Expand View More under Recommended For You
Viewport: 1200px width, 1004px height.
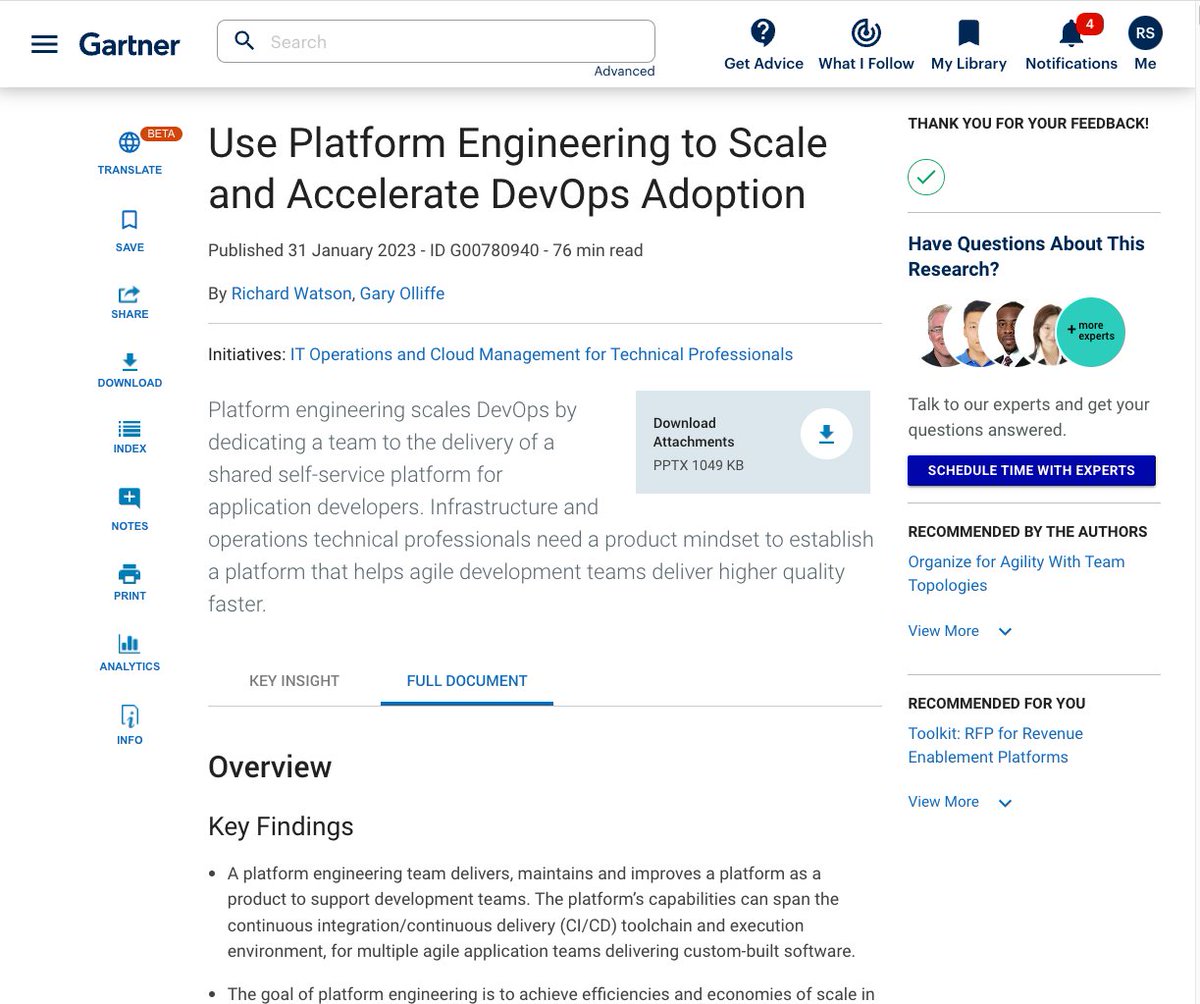(960, 802)
